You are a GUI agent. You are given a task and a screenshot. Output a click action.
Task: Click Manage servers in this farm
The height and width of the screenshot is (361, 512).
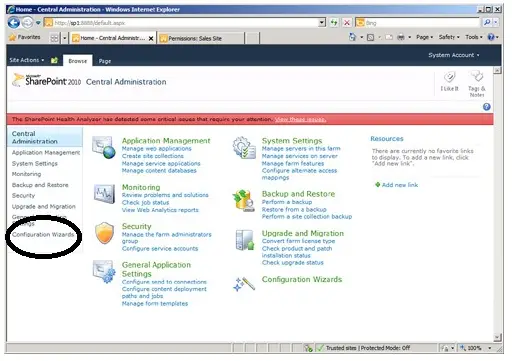(301, 149)
